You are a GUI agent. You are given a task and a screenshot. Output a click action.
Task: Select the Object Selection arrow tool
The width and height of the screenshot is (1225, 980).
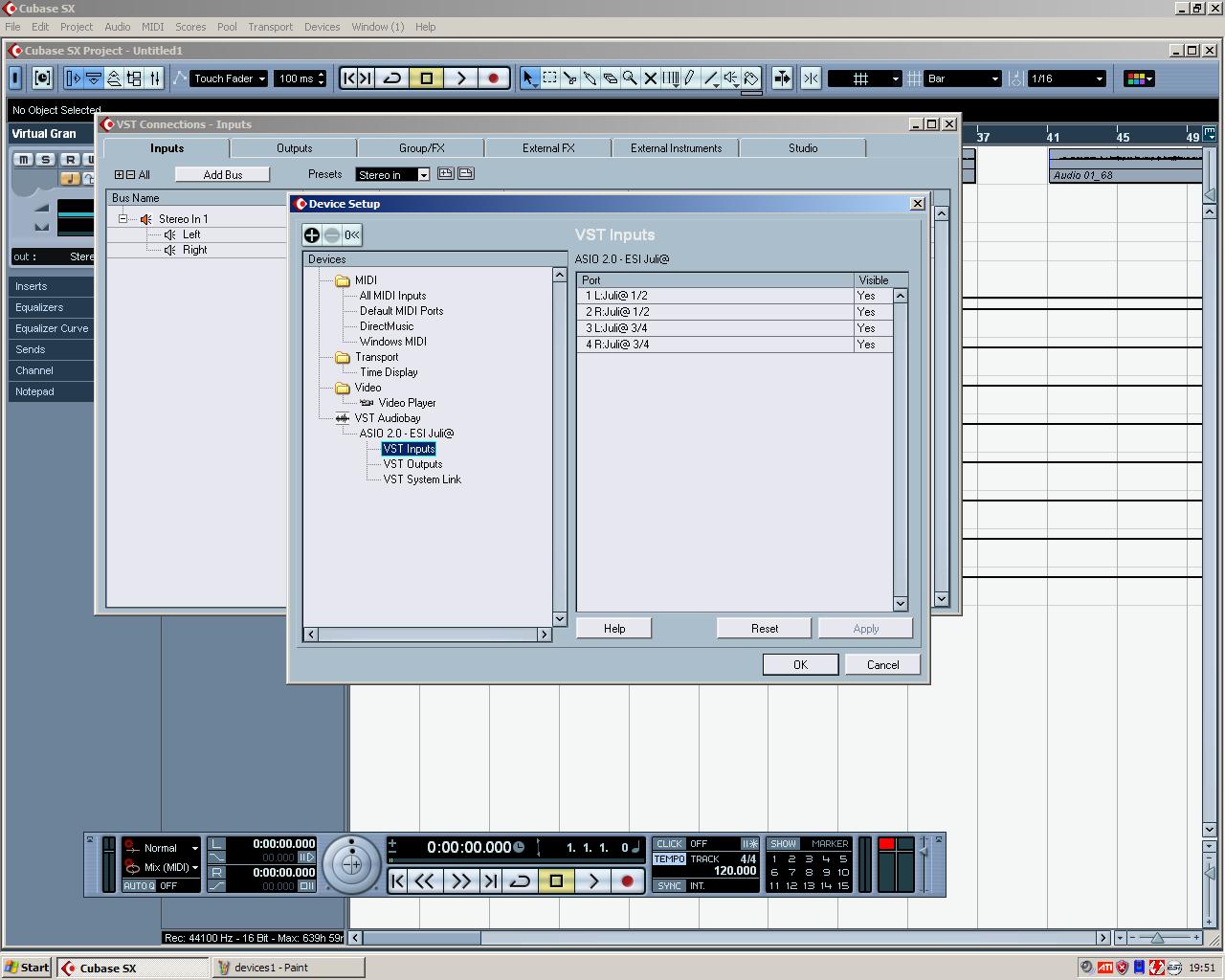click(529, 78)
